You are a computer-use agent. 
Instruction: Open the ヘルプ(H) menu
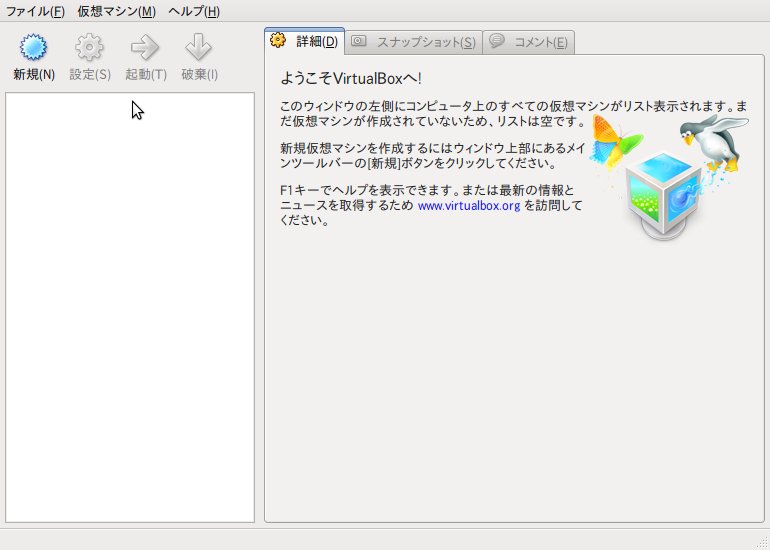tap(194, 11)
